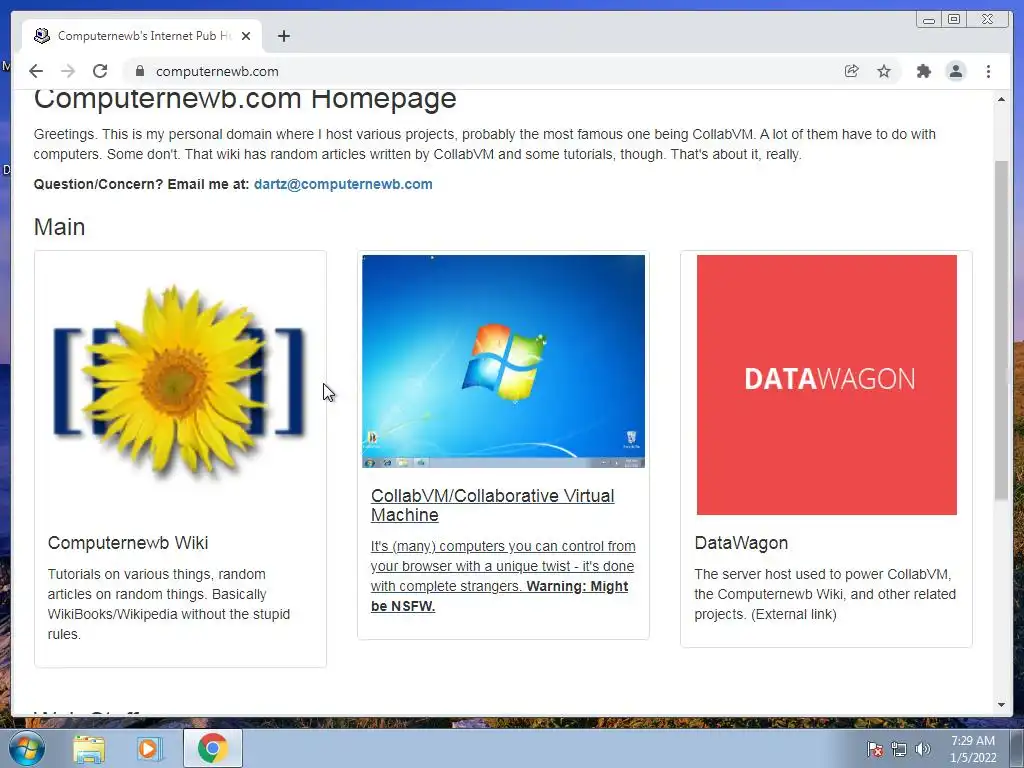Click the address bar showing computernewb.com

point(483,71)
